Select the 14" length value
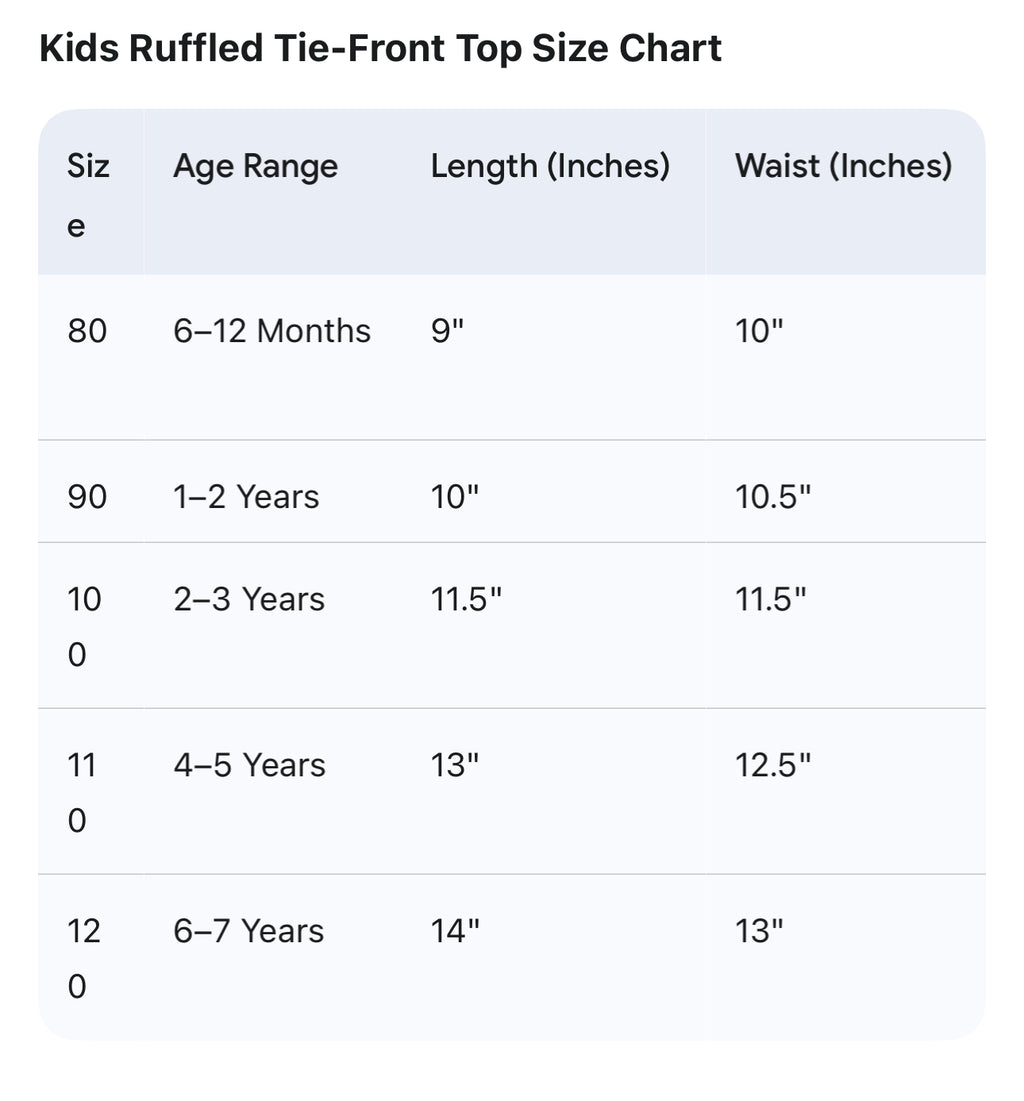 click(x=455, y=932)
